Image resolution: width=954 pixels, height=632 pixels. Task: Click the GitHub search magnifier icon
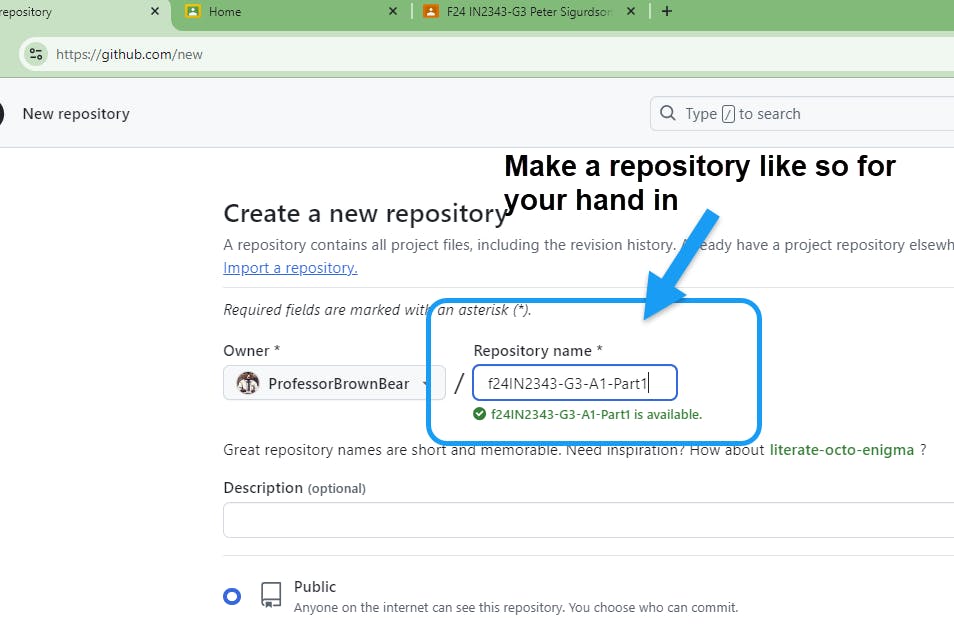667,113
